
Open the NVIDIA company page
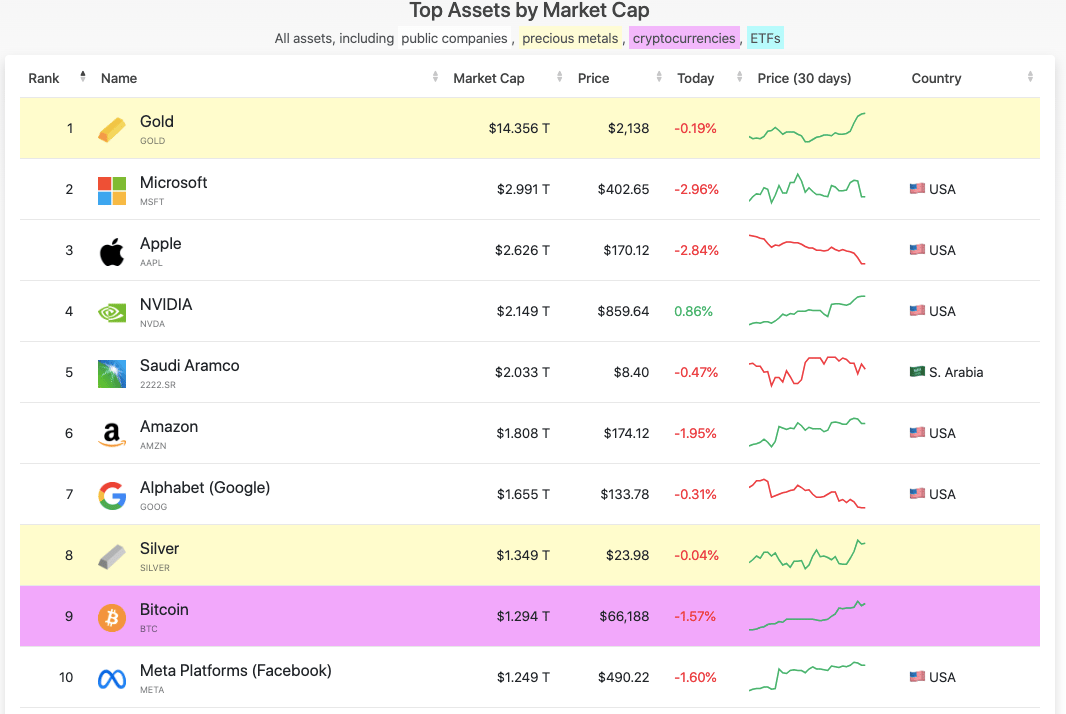166,305
